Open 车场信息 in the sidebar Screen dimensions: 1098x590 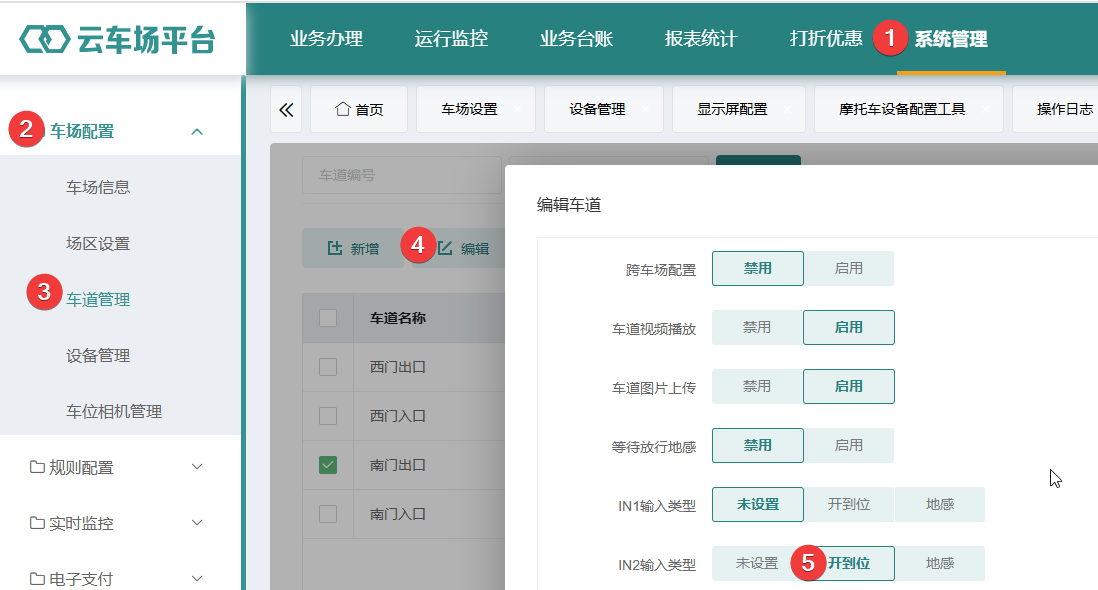point(98,187)
